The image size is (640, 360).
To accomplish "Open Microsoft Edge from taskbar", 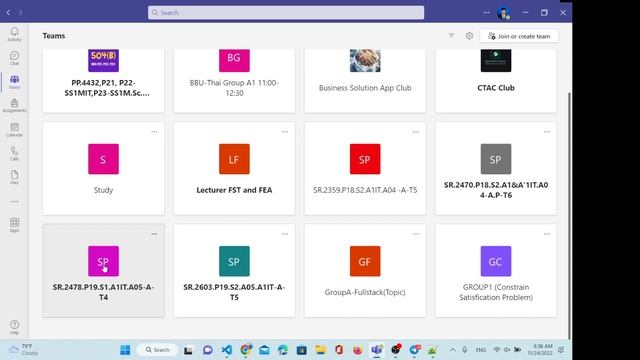I will [283, 350].
